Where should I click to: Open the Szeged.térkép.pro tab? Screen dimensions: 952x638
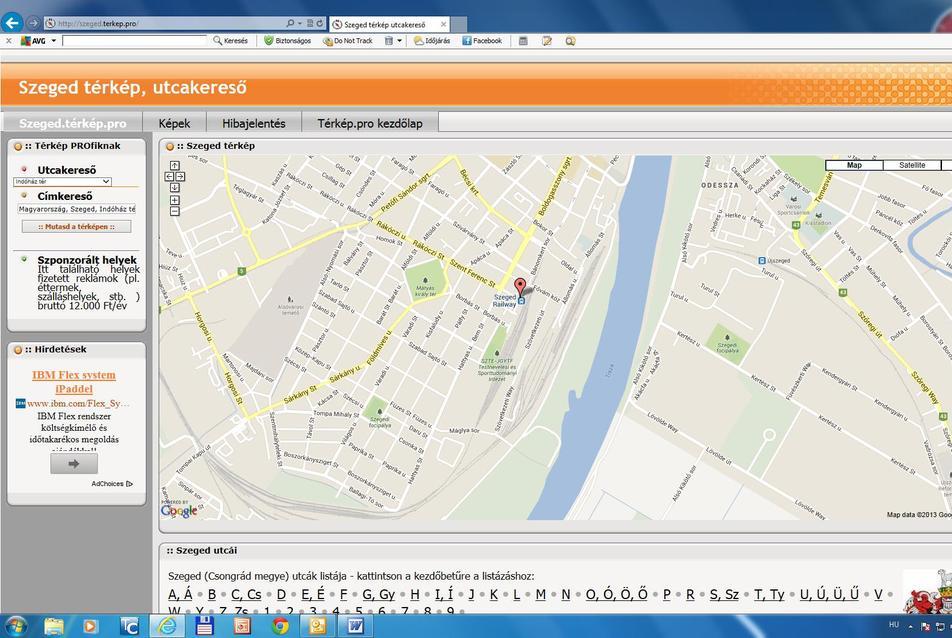(x=73, y=123)
